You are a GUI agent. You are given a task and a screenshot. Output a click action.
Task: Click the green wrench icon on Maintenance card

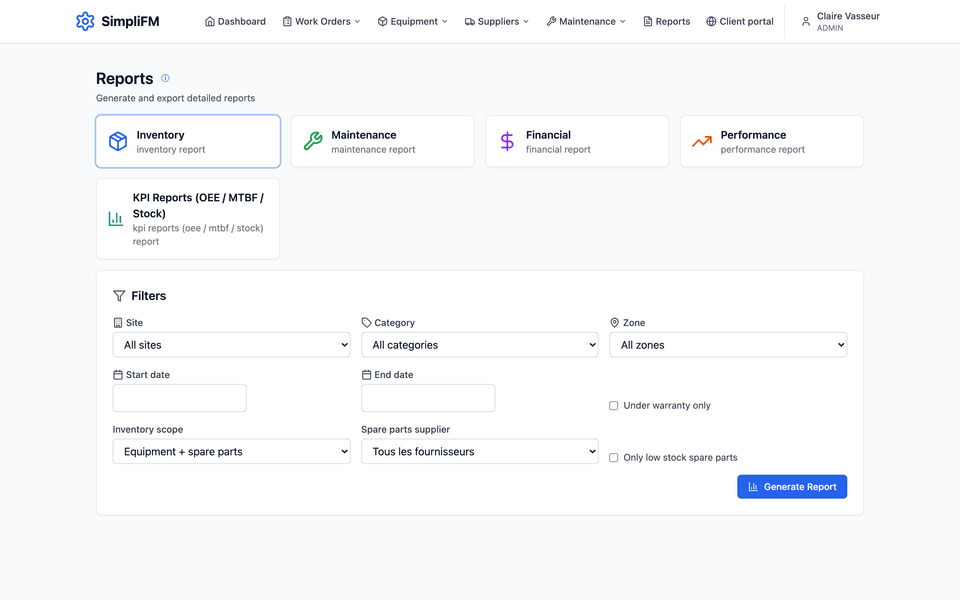[x=313, y=141]
